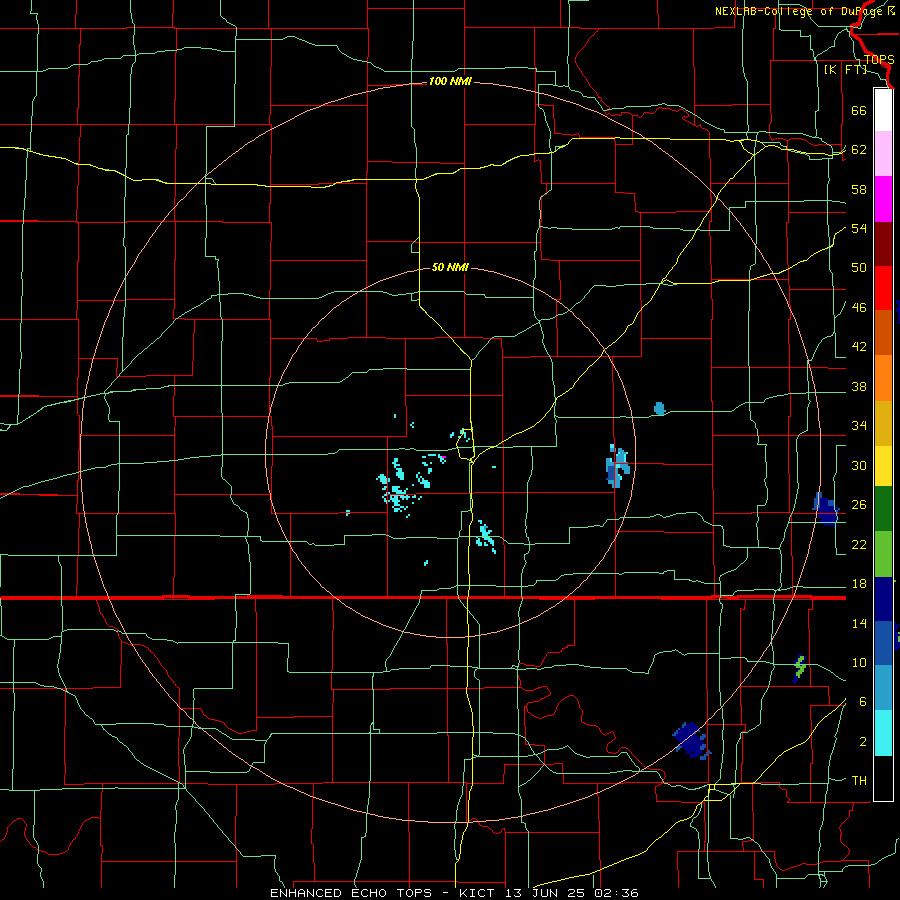Click the light blue 6 kft legend swatch
The height and width of the screenshot is (900, 900).
pyautogui.click(x=883, y=688)
